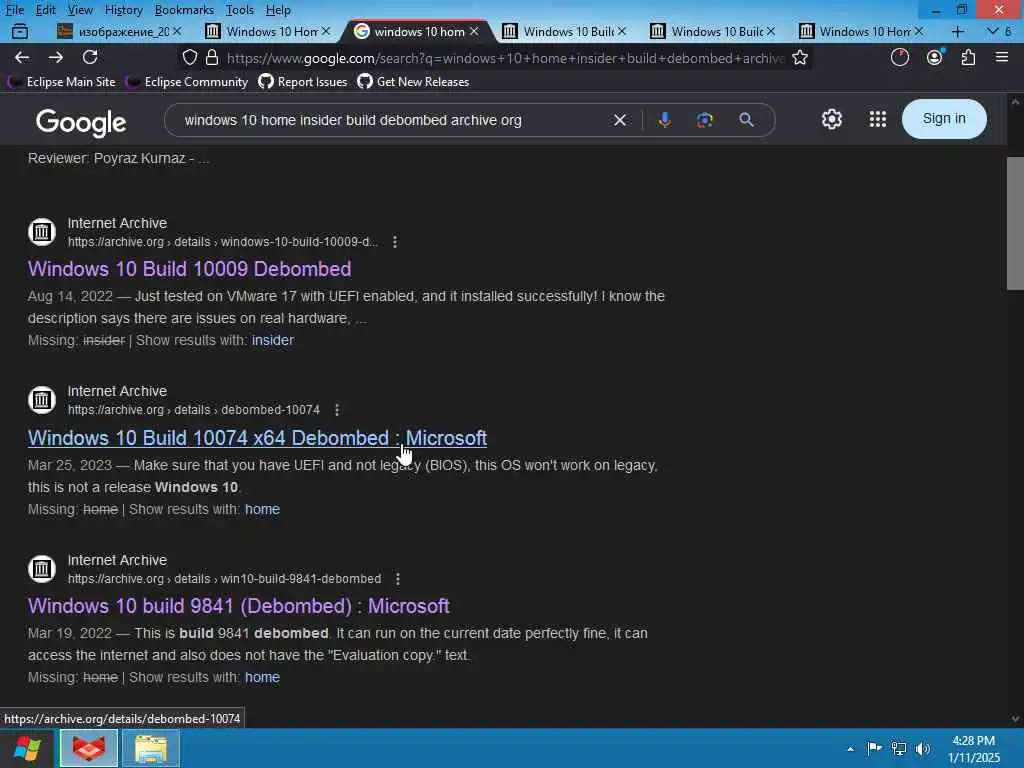Open the Extensions puzzle-piece menu
Viewport: 1024px width, 768px height.
[968, 57]
